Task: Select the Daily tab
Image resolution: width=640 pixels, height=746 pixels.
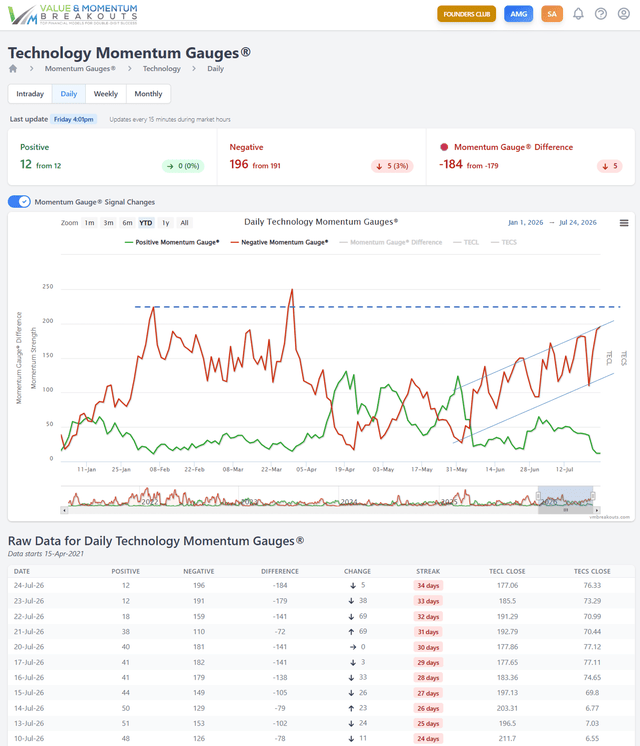Action: (x=69, y=94)
